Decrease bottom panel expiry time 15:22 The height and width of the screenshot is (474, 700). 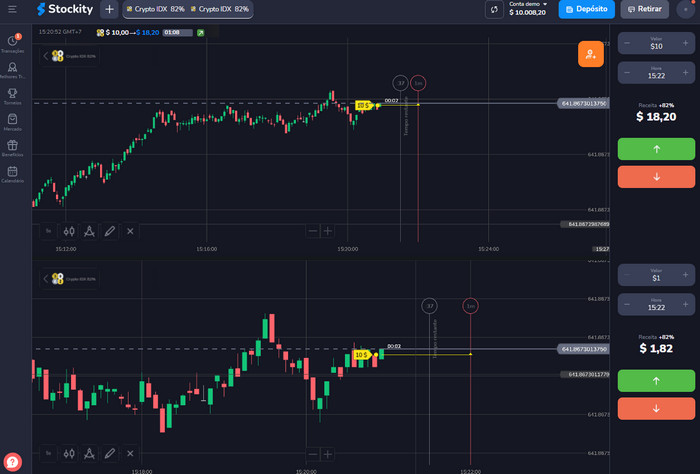(x=627, y=304)
